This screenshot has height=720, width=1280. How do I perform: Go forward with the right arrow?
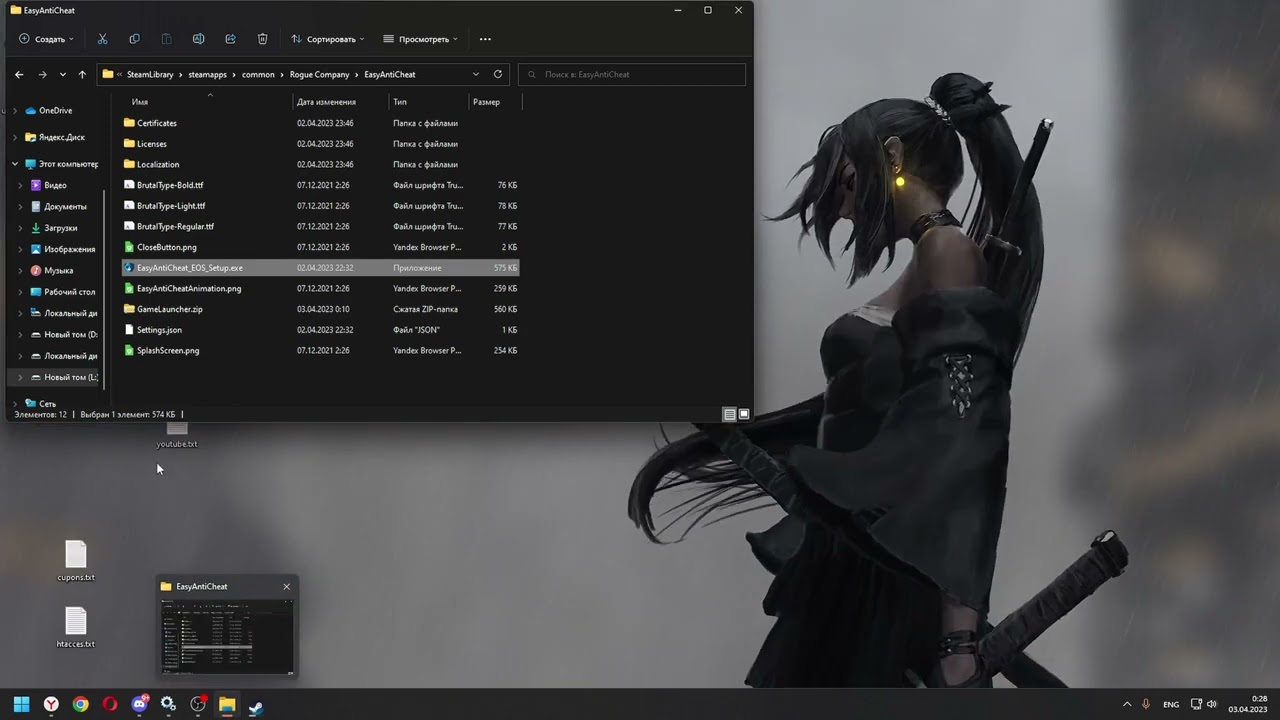(42, 74)
